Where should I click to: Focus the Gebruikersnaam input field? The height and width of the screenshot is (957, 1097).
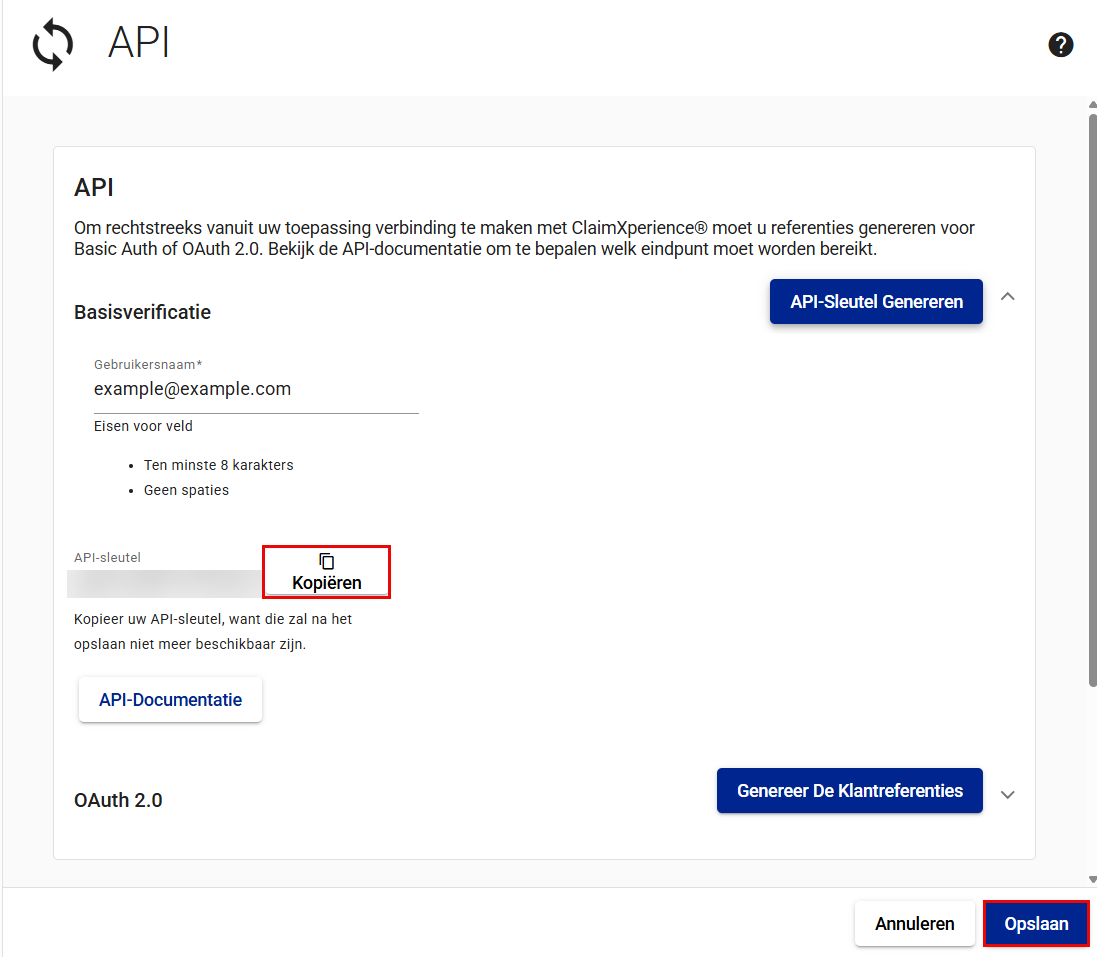[256, 389]
